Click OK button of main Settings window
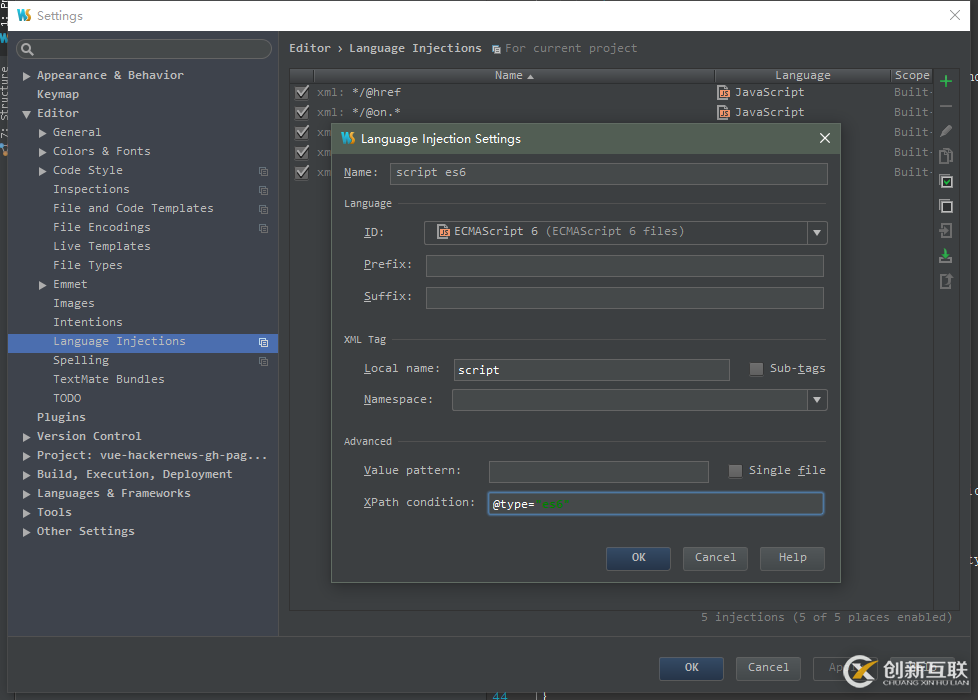The height and width of the screenshot is (700, 978). [691, 668]
